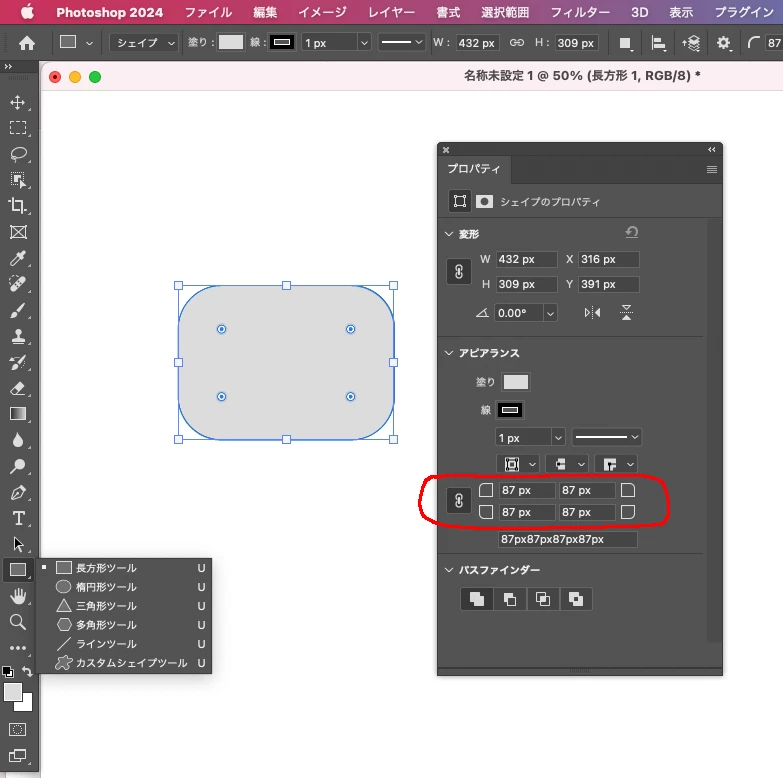783x778 pixels.
Task: Click 塗り swatch in Properties panel
Action: [516, 382]
